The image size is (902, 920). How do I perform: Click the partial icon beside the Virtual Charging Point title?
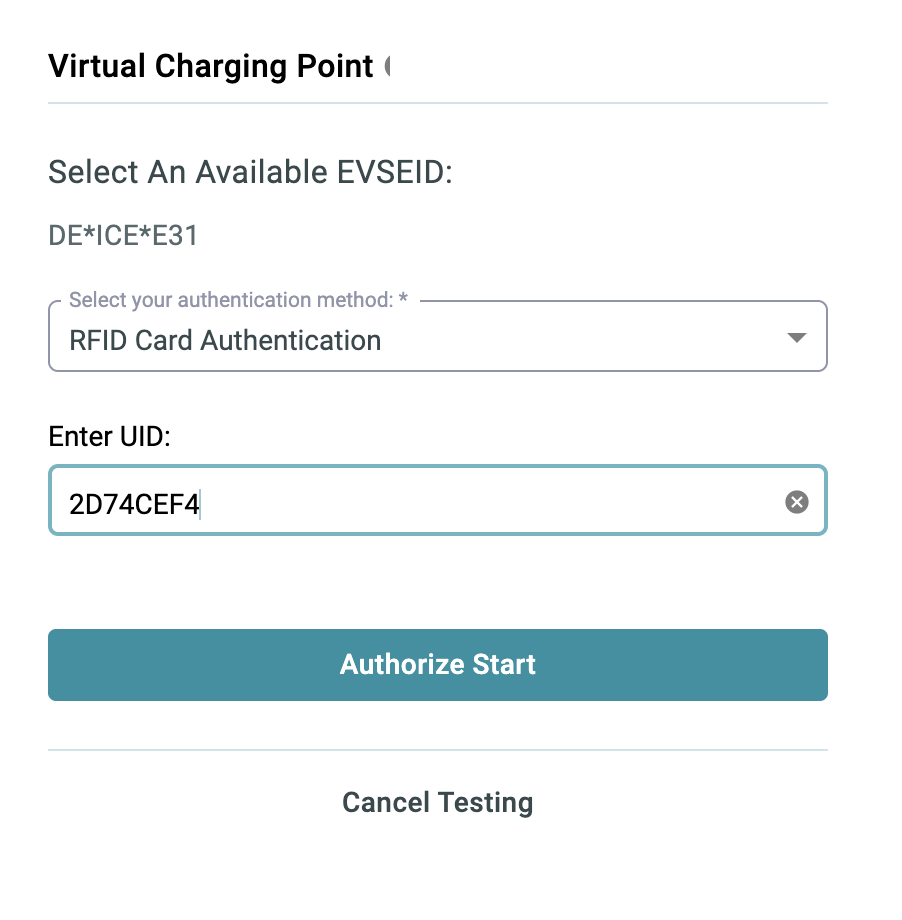pyautogui.click(x=387, y=66)
